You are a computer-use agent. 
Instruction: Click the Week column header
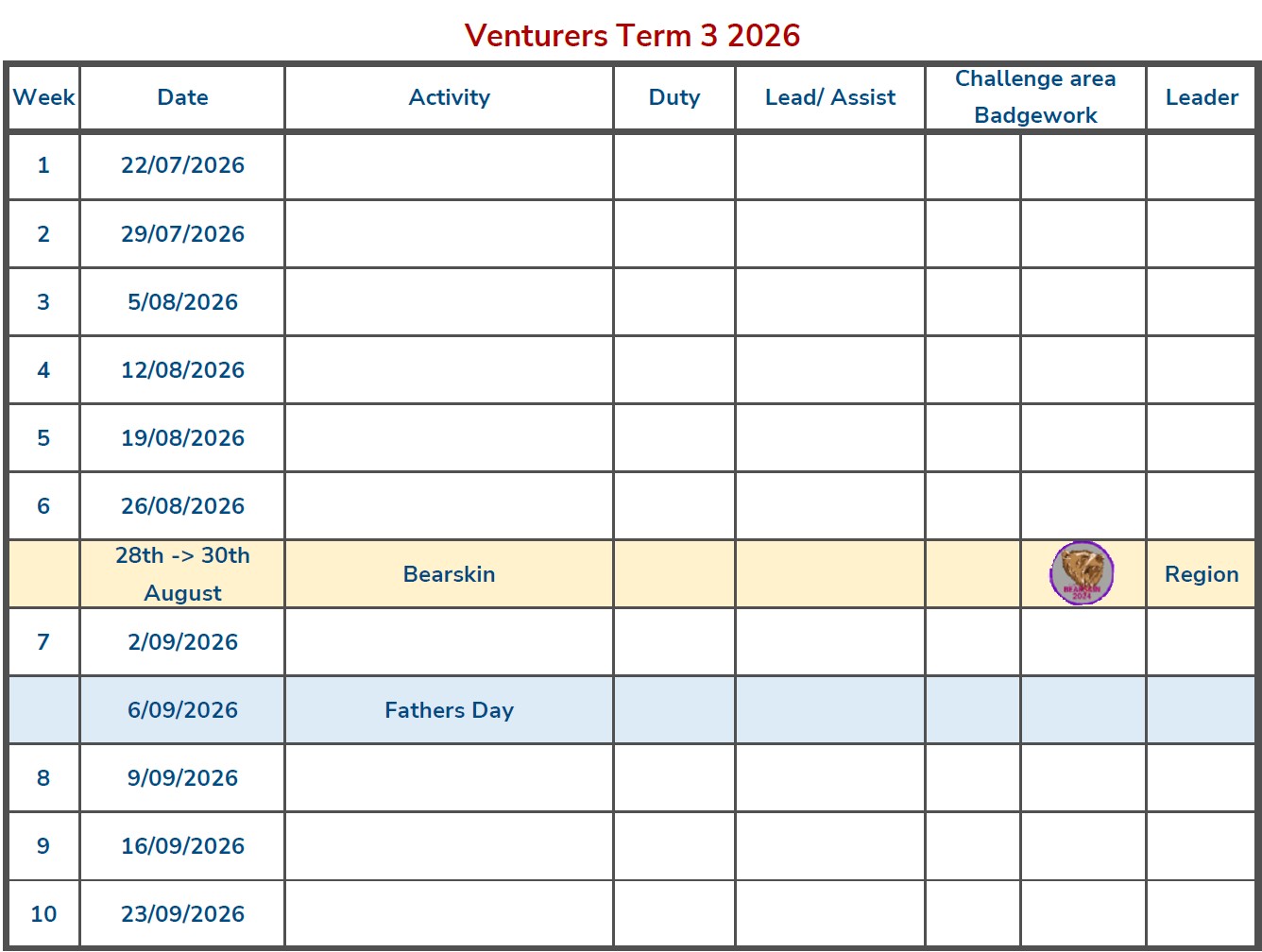tap(43, 97)
